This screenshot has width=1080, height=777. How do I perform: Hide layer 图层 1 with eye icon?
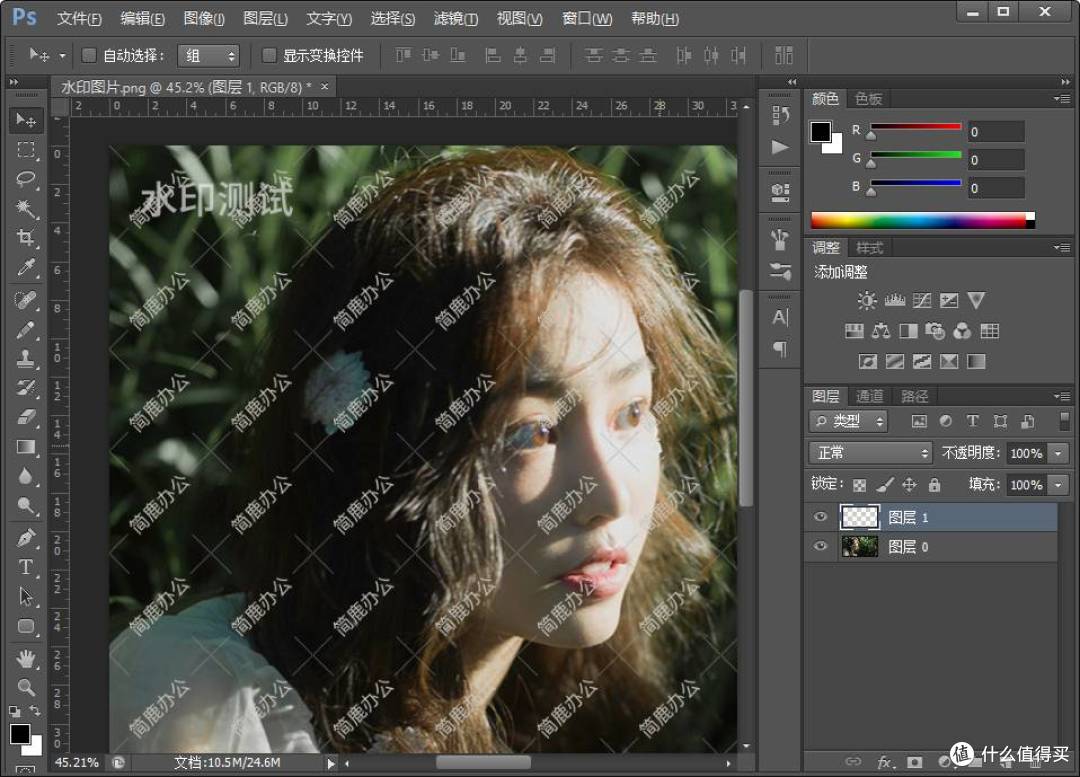pos(820,517)
